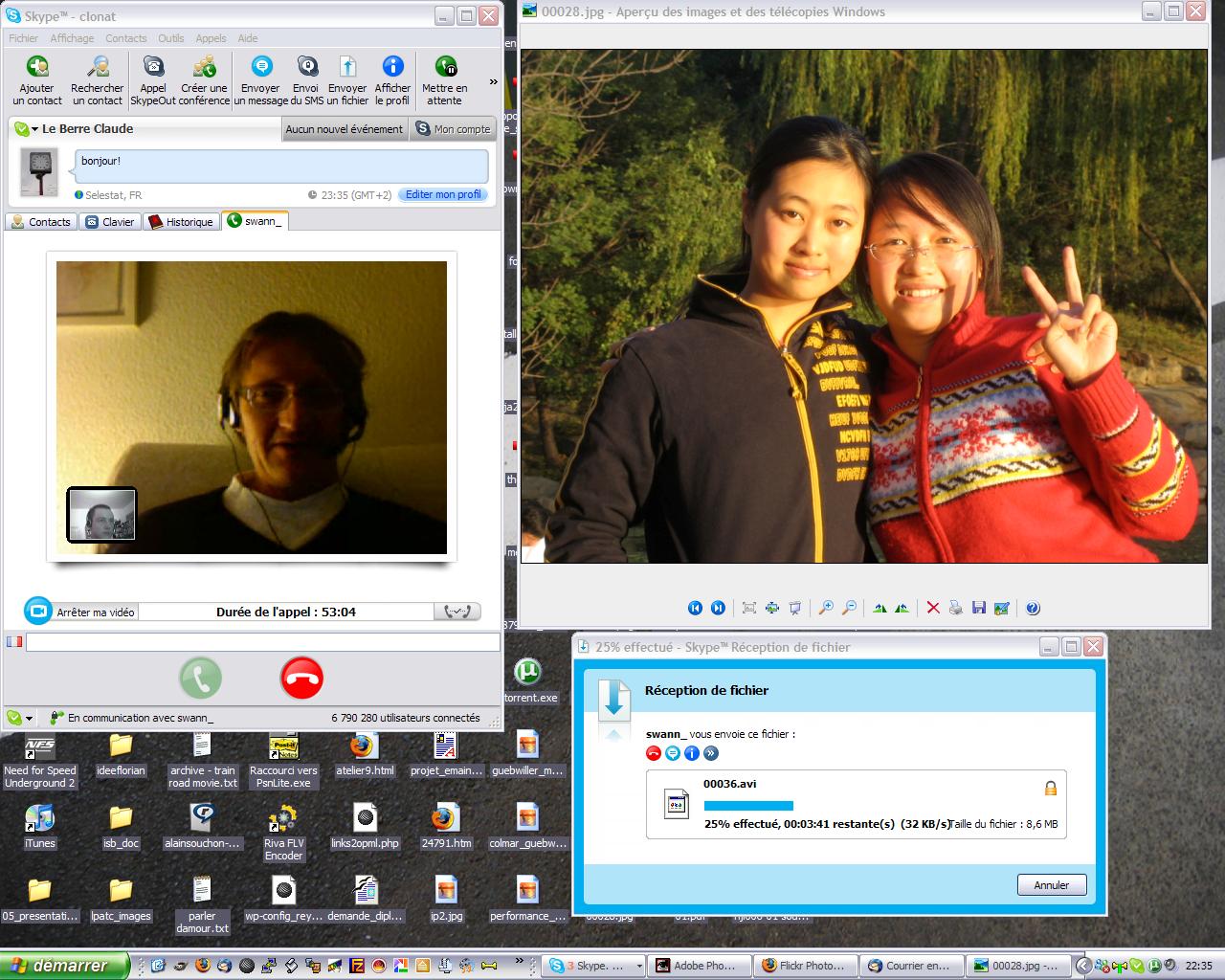Click the green call button
The image size is (1225, 980).
pyautogui.click(x=201, y=679)
